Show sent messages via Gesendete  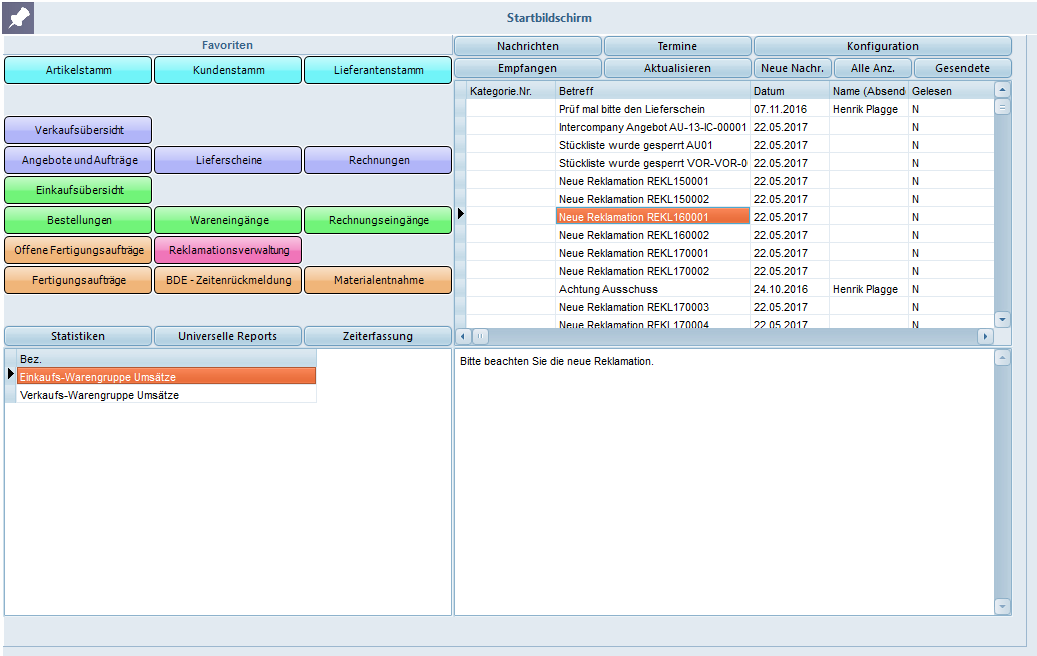coord(962,68)
